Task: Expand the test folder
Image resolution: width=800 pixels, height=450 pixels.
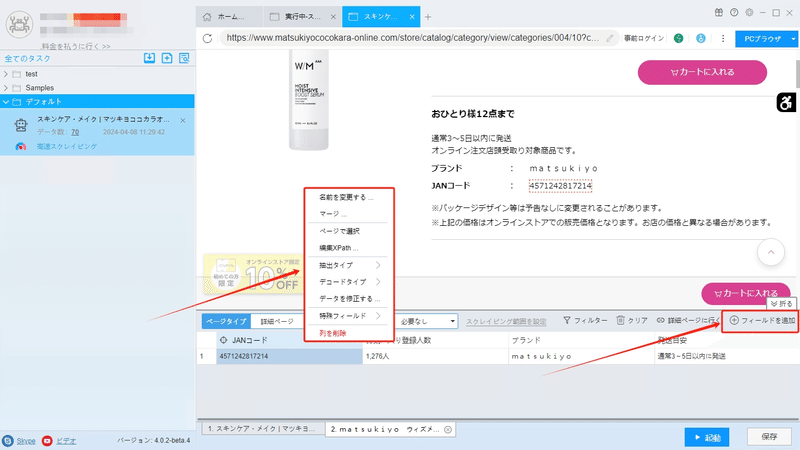Action: tap(6, 74)
